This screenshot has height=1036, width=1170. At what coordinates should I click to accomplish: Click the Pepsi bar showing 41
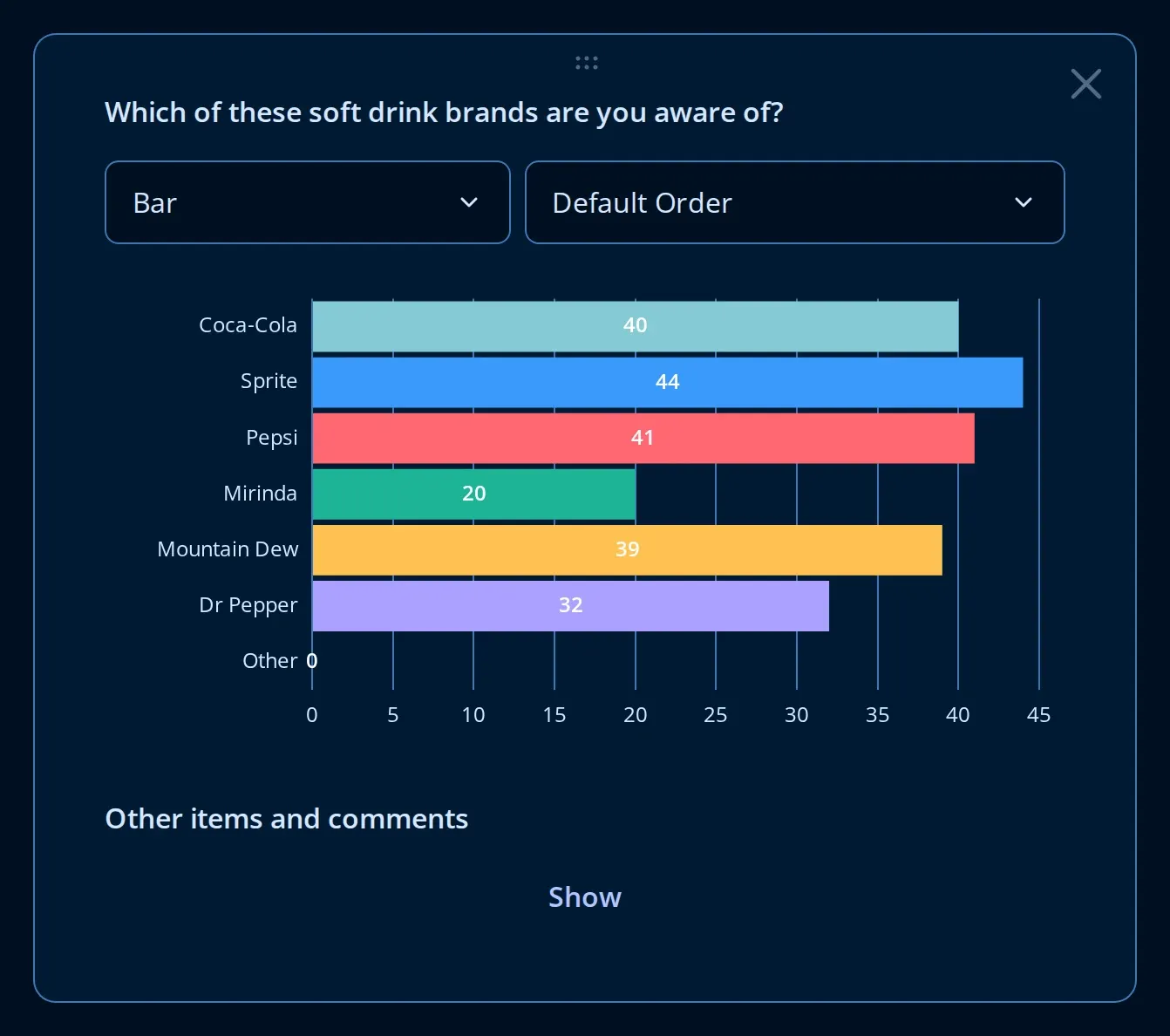click(643, 438)
